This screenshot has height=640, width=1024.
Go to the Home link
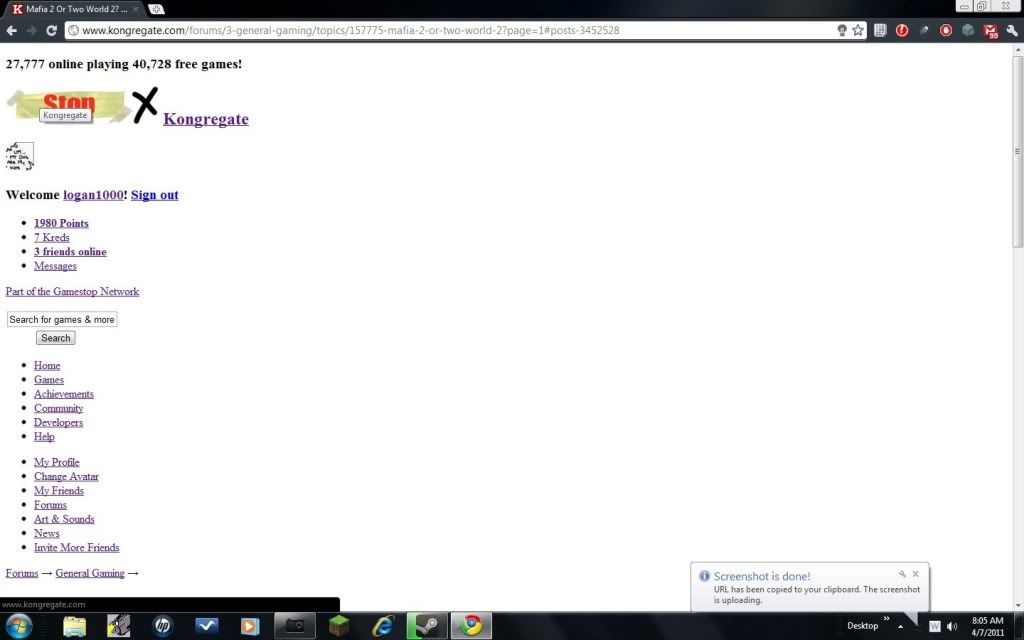[47, 365]
